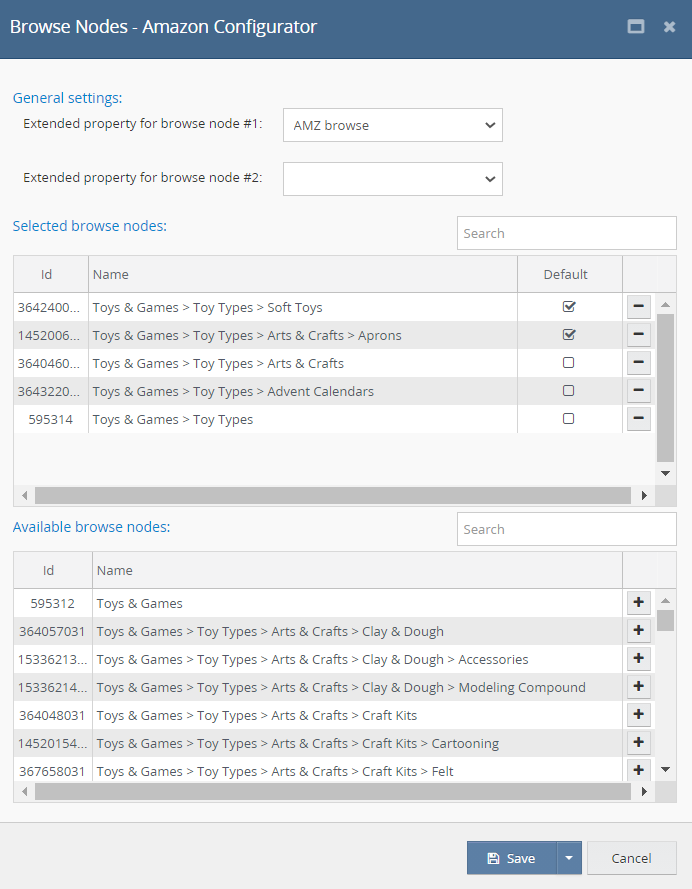692x889 pixels.
Task: Sort selected nodes by Name column
Action: (302, 274)
